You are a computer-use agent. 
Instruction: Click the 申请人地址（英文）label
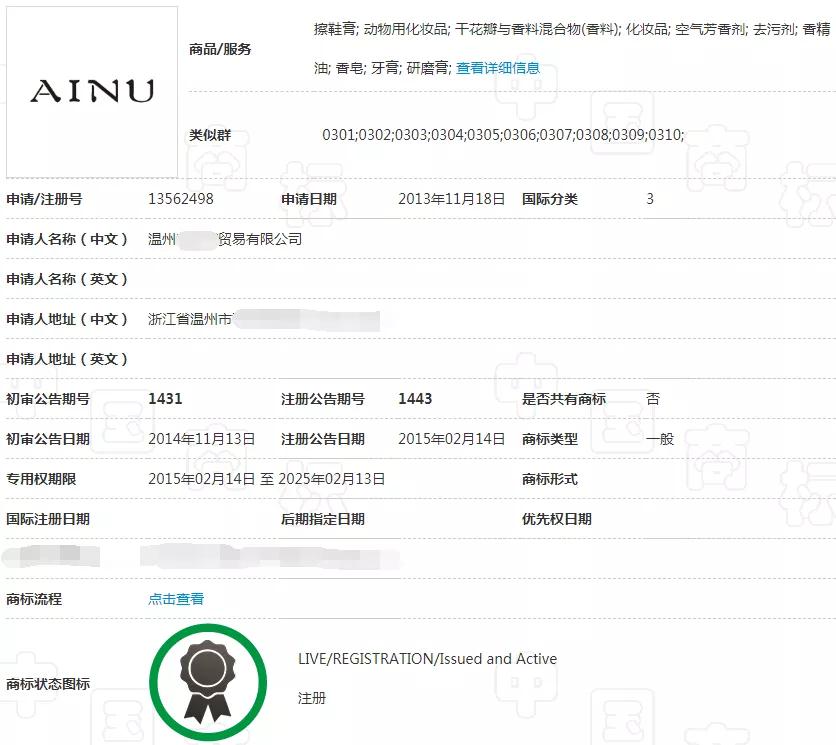(x=67, y=359)
